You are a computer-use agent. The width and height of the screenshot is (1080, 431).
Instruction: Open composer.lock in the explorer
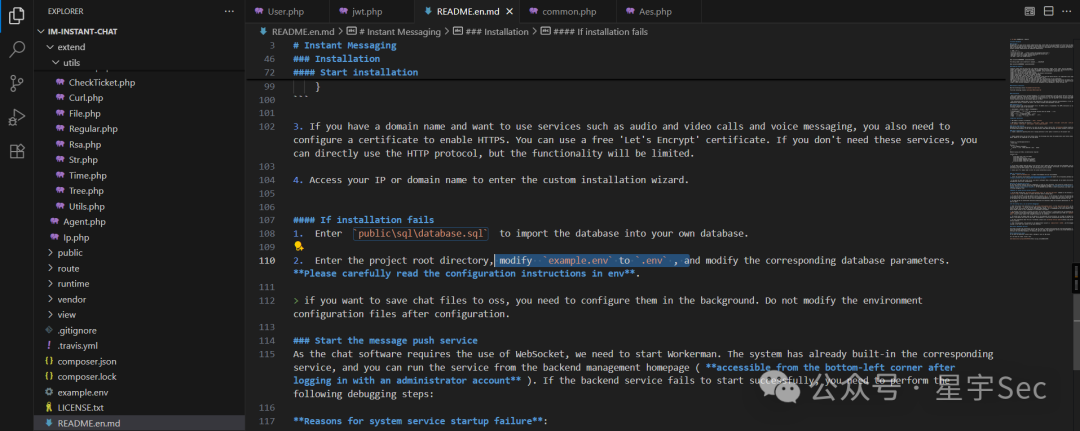coord(87,377)
